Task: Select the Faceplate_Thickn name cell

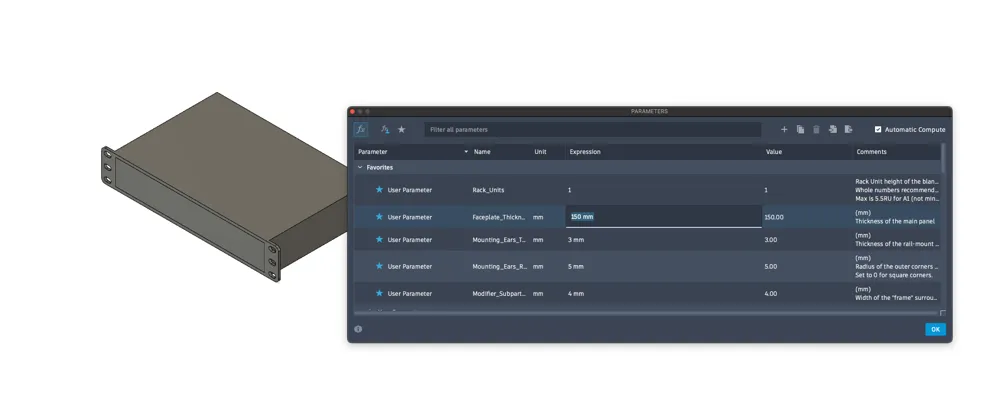Action: 499,217
